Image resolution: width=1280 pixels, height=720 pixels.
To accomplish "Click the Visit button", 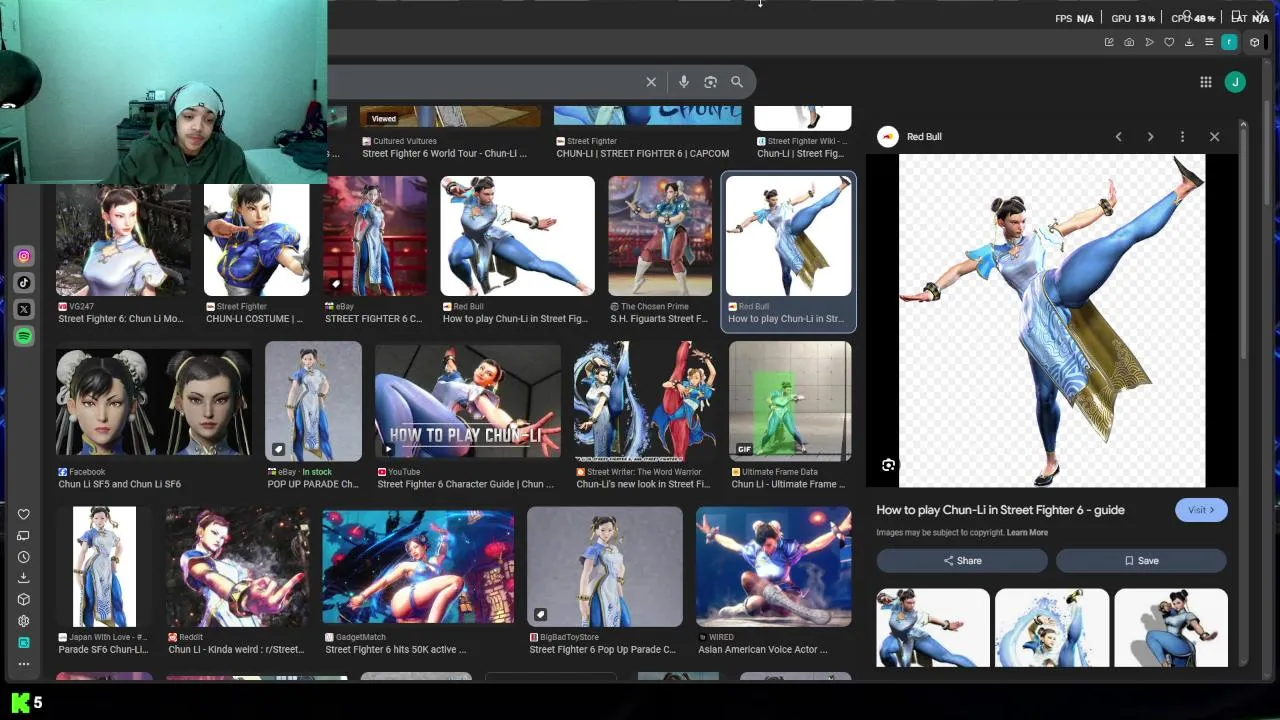I will (1201, 510).
